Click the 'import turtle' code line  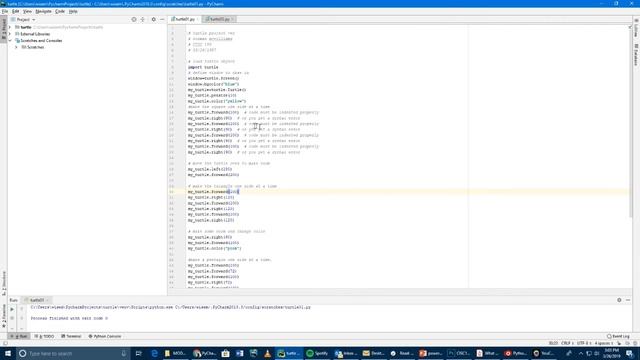click(x=203, y=67)
